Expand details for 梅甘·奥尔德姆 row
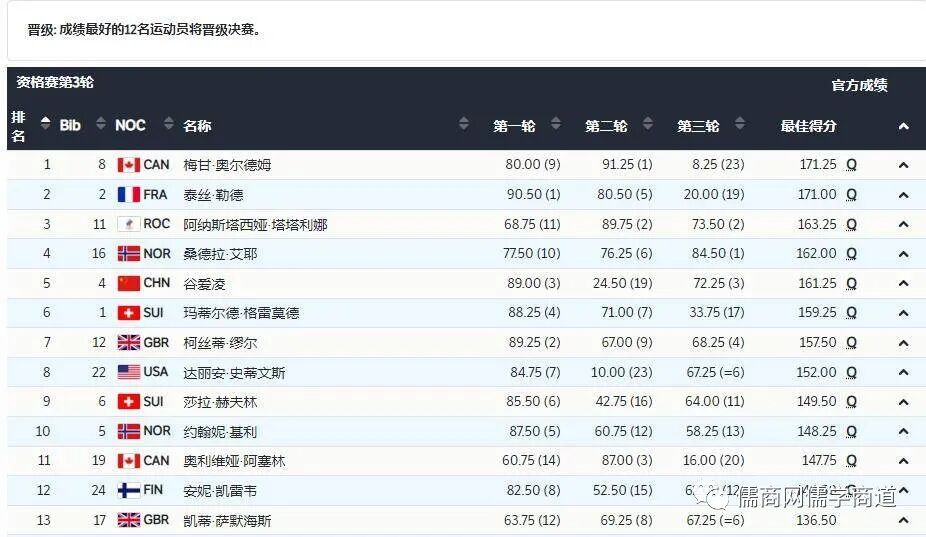 click(904, 165)
